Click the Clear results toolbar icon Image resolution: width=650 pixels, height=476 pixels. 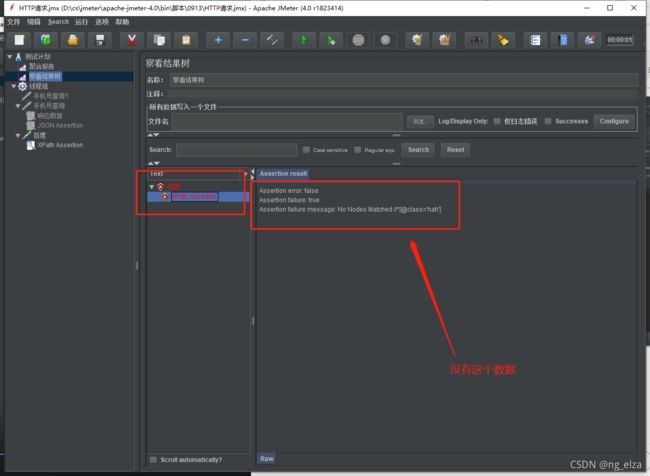pyautogui.click(x=417, y=40)
